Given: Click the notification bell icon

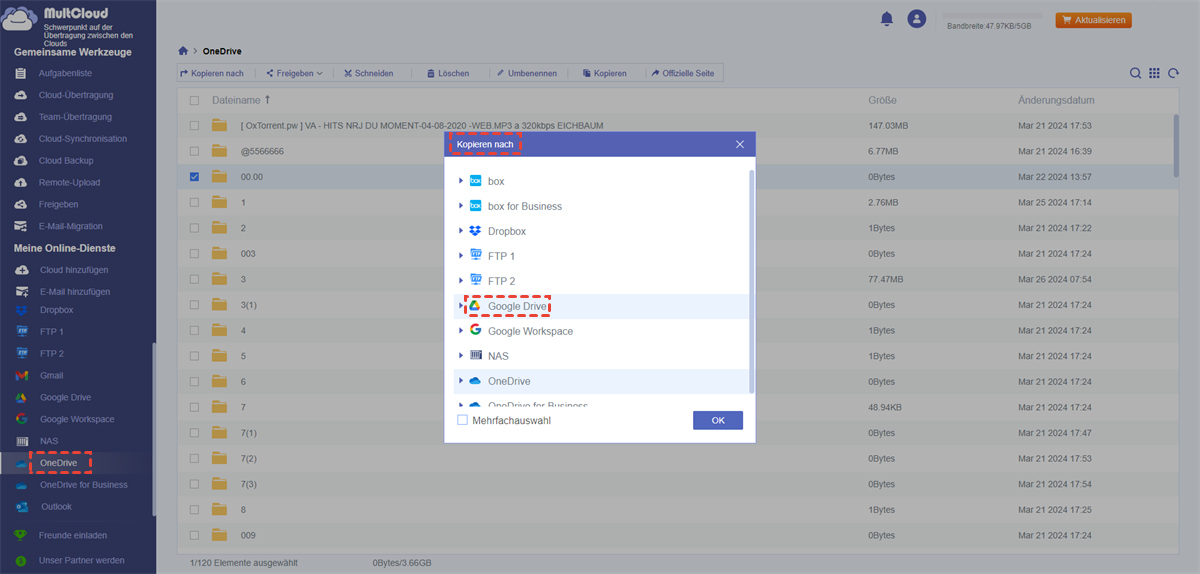Looking at the screenshot, I should coord(886,19).
